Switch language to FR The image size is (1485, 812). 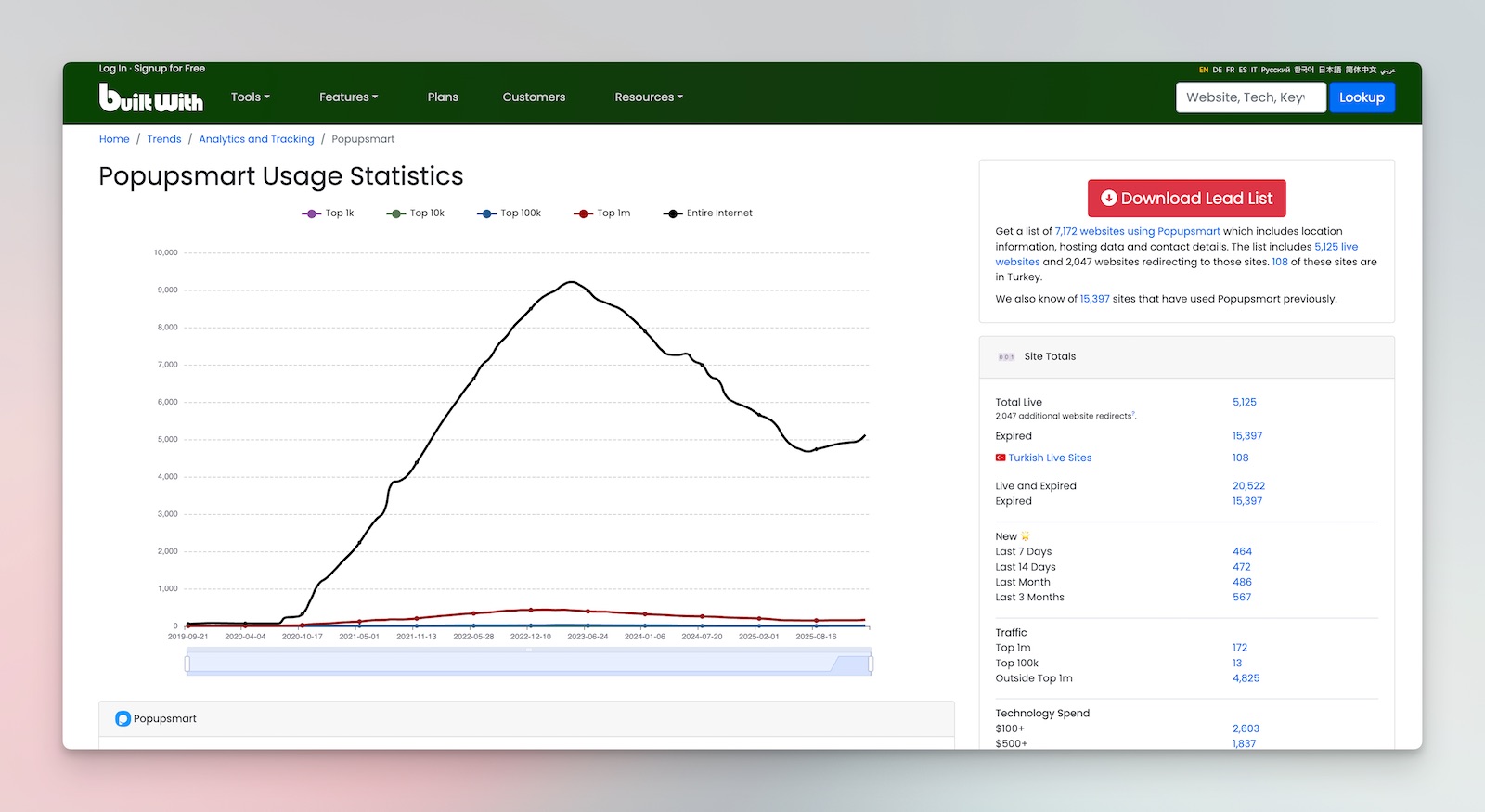coord(1230,70)
